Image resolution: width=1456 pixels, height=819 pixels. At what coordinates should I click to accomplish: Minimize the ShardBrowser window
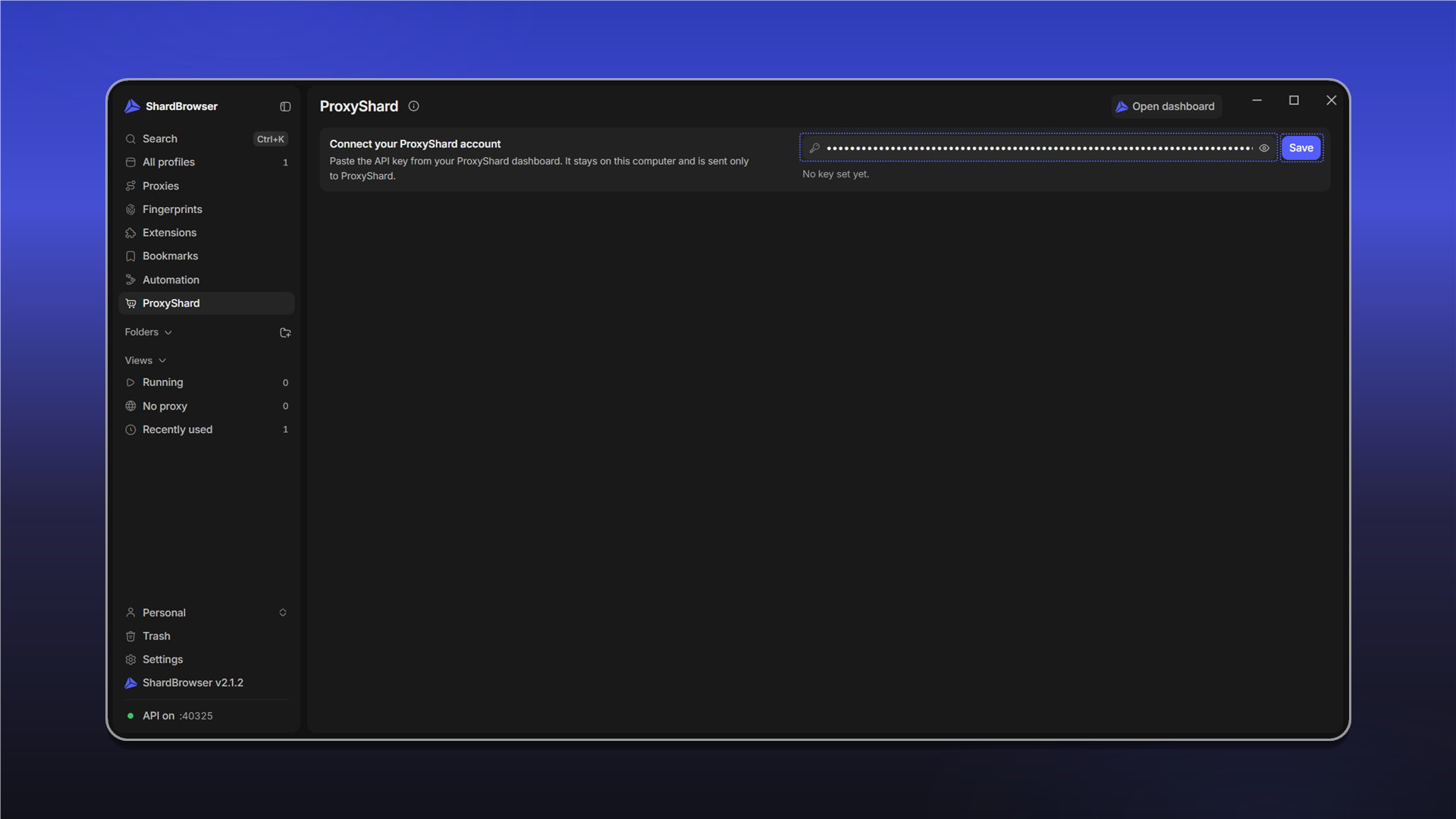tap(1257, 100)
